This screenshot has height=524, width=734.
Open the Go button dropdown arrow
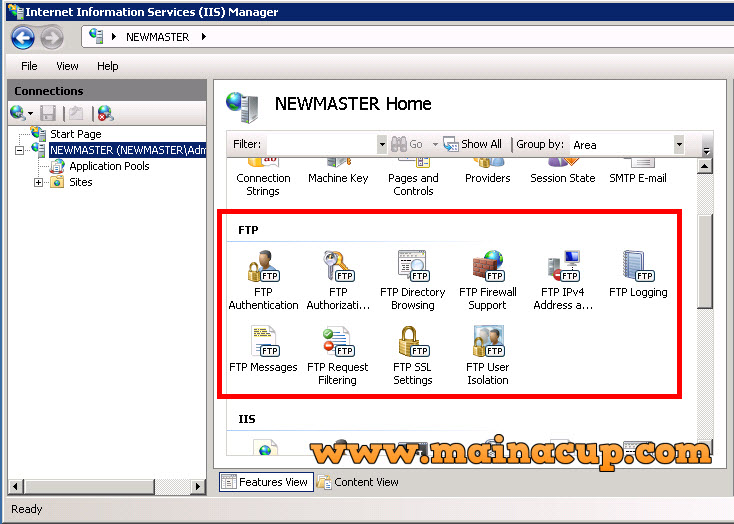tap(435, 144)
